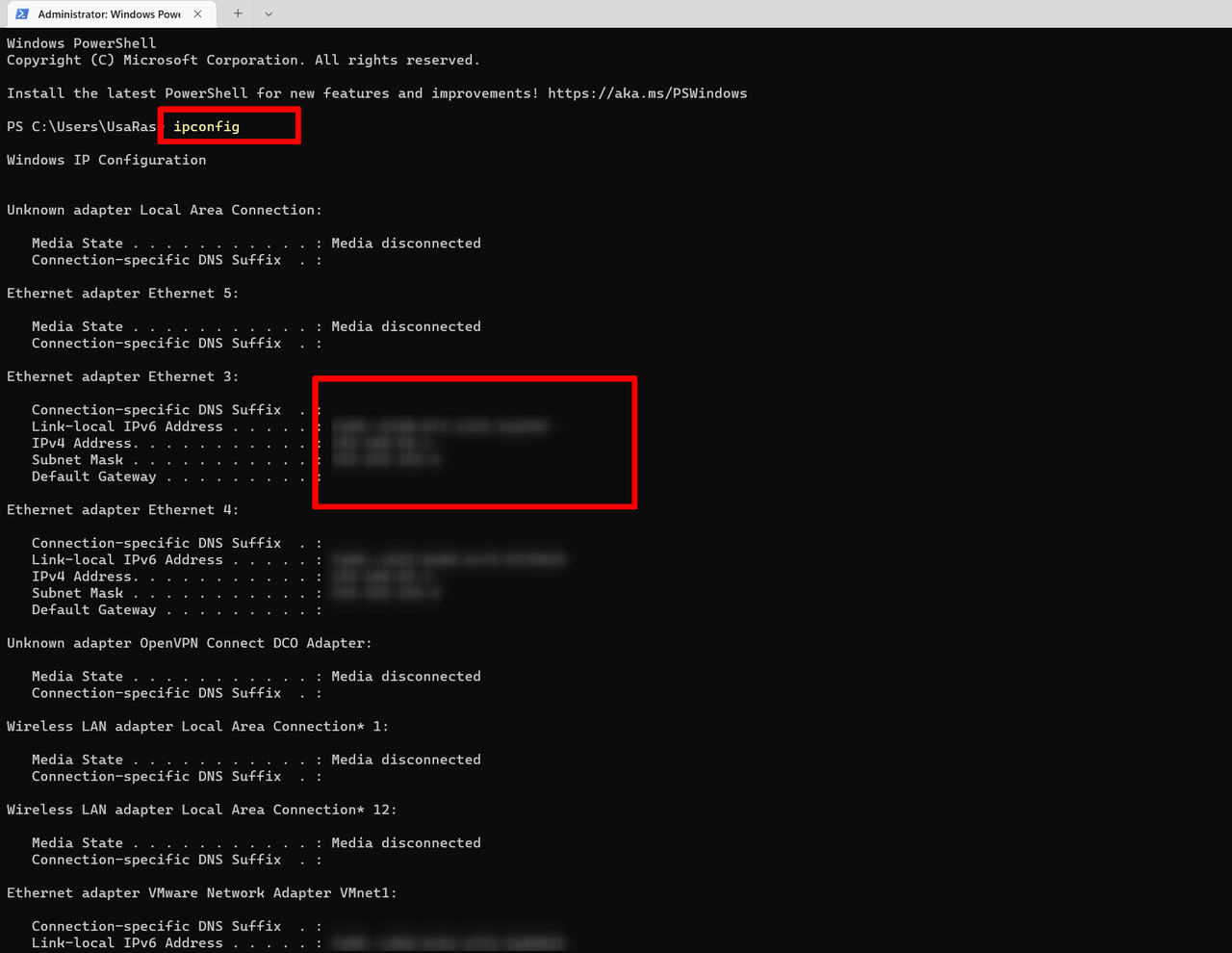Screen dimensions: 1232x953
Task: Click Wireless LAN adapter Local Area Connection* 1
Action: point(196,726)
